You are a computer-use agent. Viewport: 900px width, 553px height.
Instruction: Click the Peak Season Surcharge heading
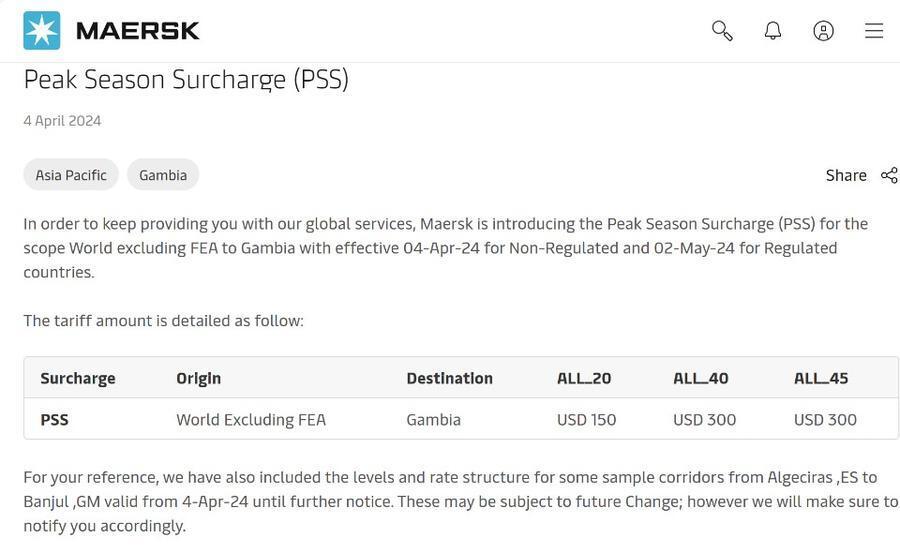click(186, 80)
